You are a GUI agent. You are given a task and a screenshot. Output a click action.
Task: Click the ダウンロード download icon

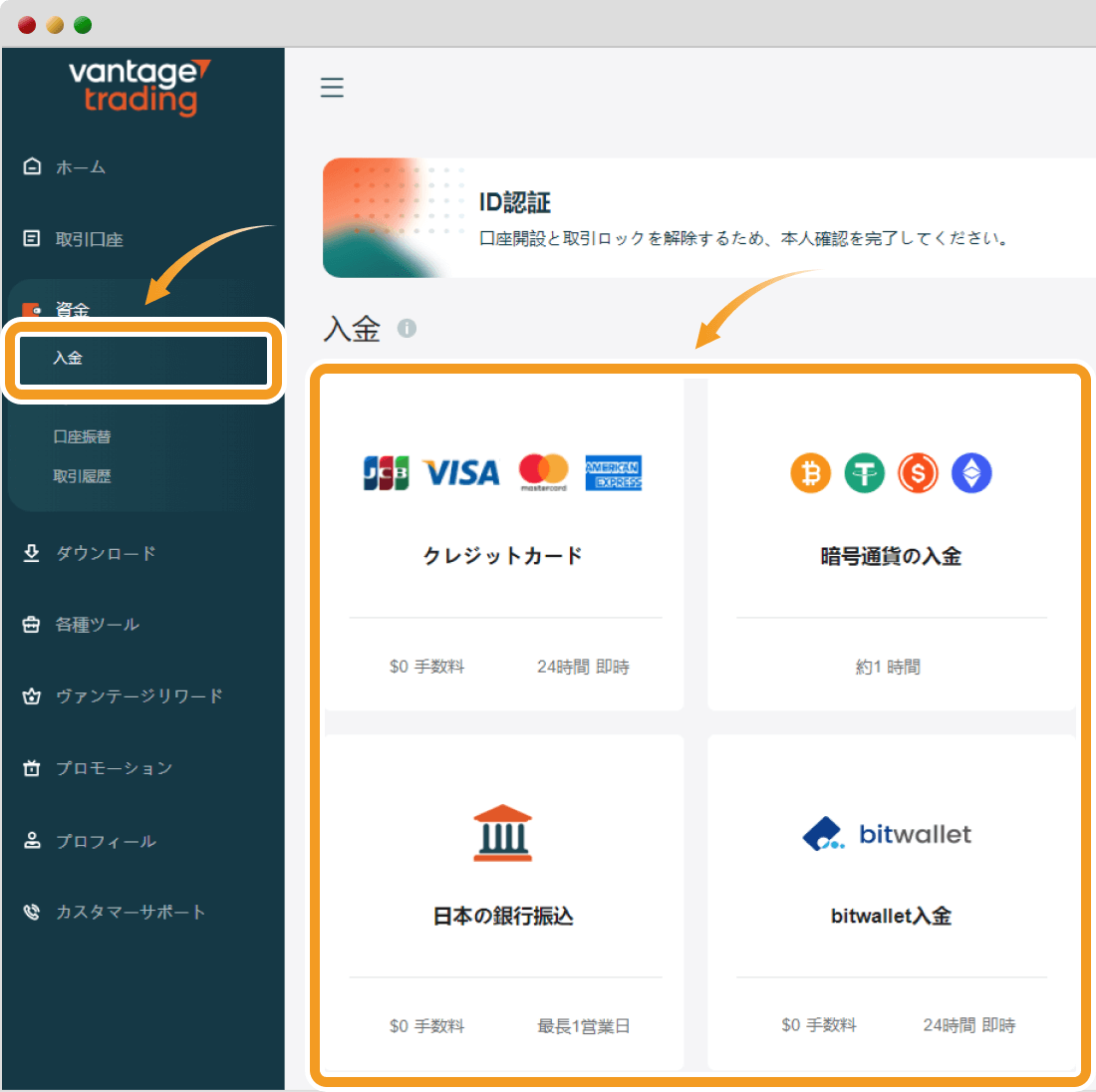[x=32, y=553]
